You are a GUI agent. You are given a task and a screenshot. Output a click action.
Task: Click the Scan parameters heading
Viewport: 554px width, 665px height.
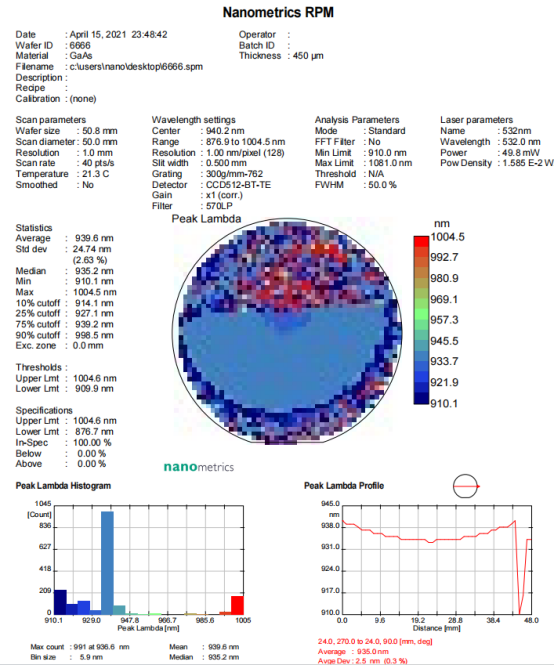tap(50, 120)
